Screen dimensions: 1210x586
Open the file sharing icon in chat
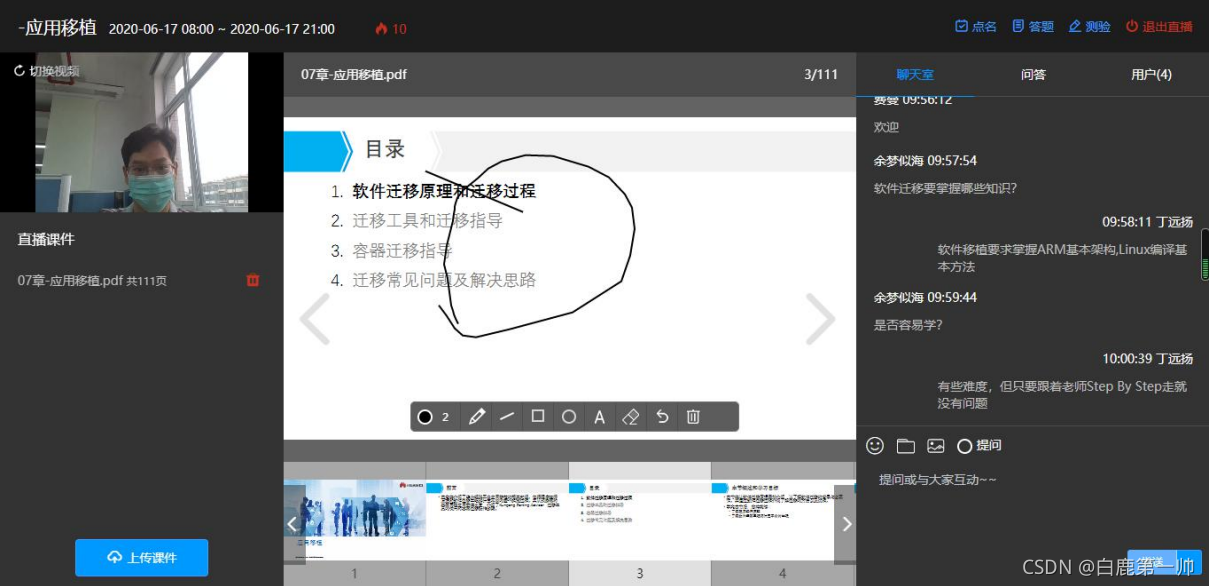click(905, 446)
